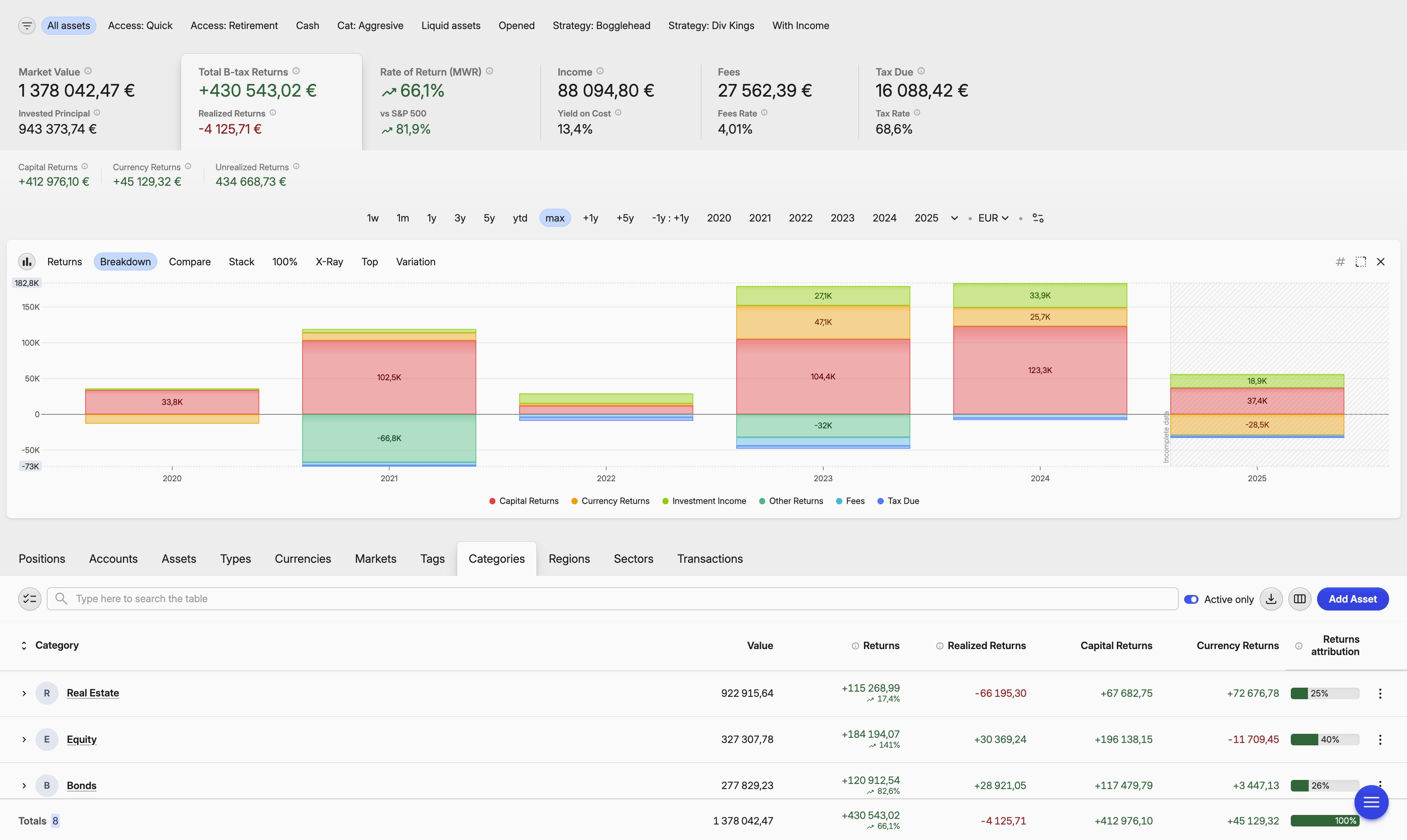Open floating blue menu button

coord(1371,802)
